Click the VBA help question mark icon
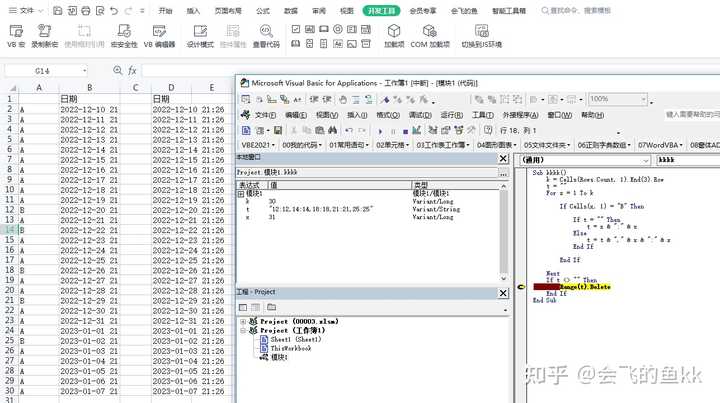Viewport: 720px width, 403px height. [488, 130]
